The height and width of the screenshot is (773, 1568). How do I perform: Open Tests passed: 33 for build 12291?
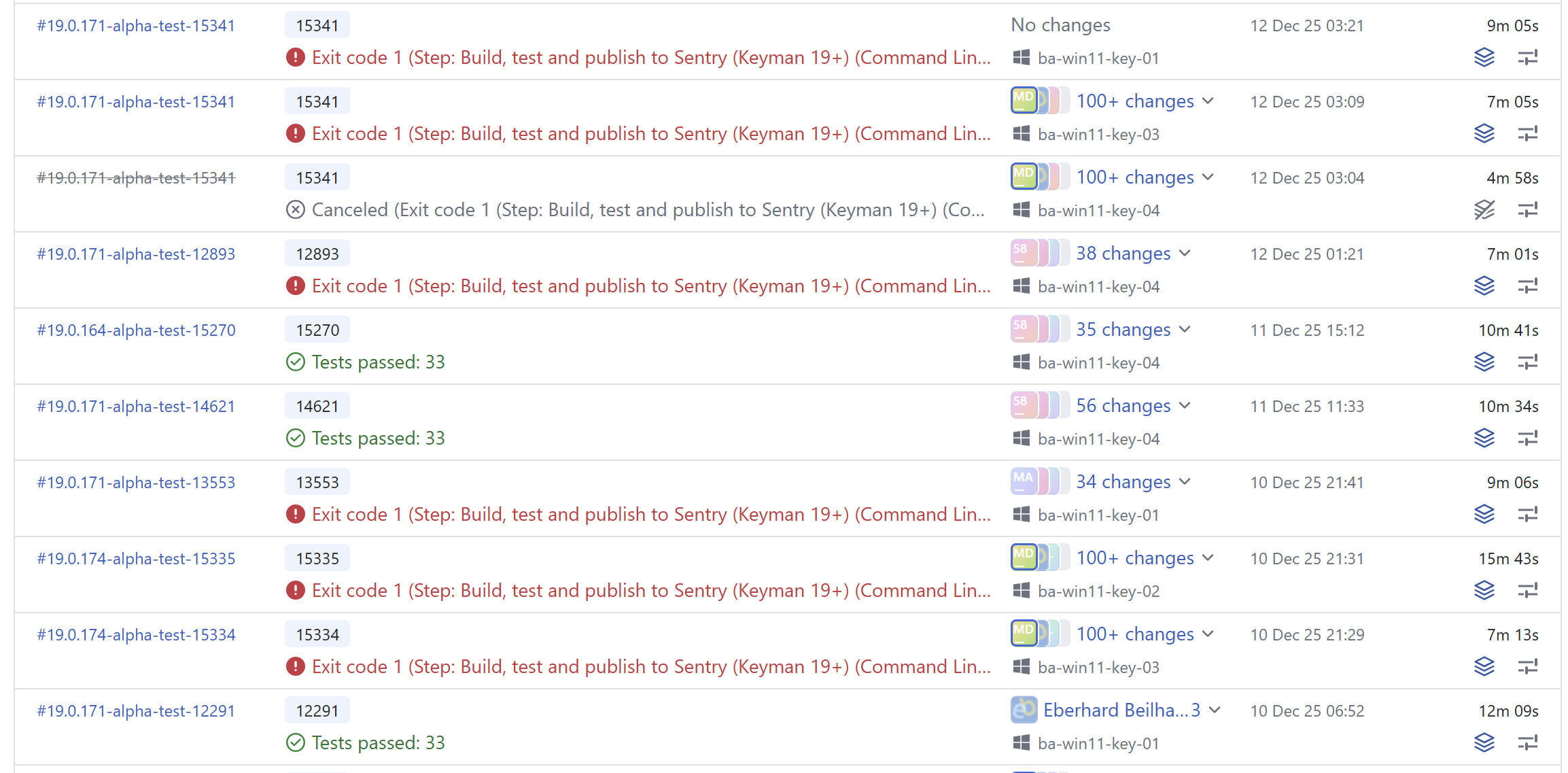point(378,743)
